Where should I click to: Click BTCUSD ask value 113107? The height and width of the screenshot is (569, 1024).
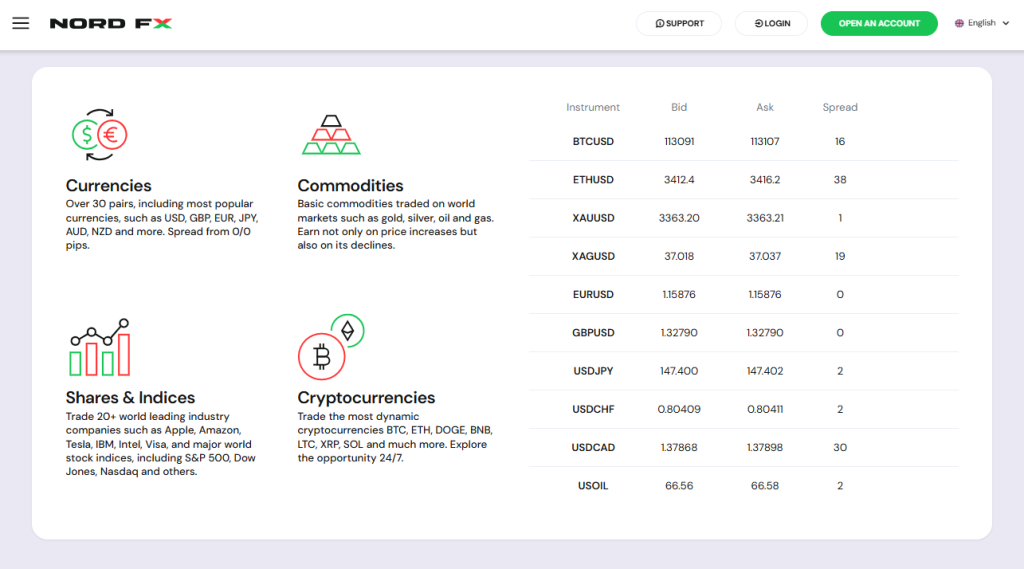click(x=765, y=142)
